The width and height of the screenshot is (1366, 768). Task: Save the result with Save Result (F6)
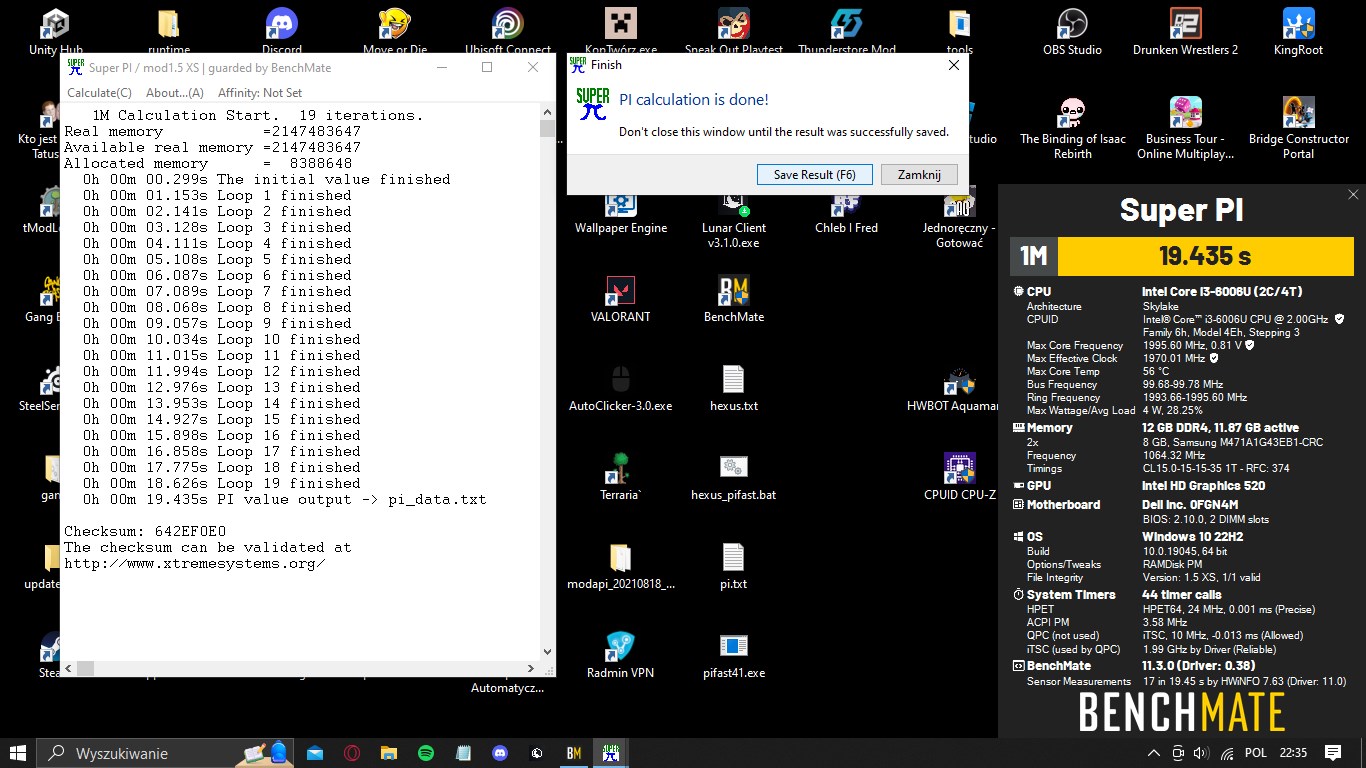point(814,174)
